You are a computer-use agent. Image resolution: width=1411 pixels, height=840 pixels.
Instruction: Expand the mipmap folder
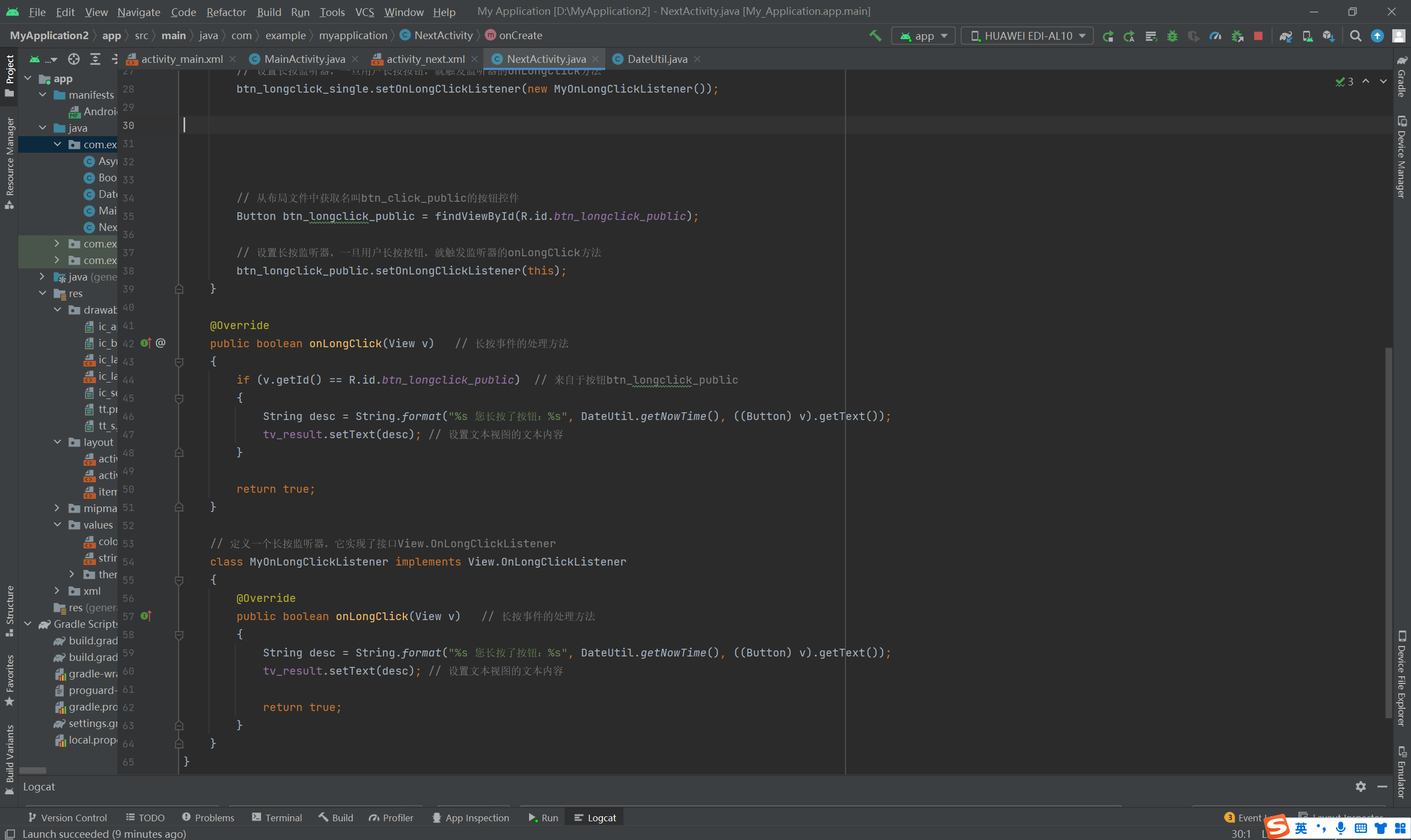[x=57, y=508]
